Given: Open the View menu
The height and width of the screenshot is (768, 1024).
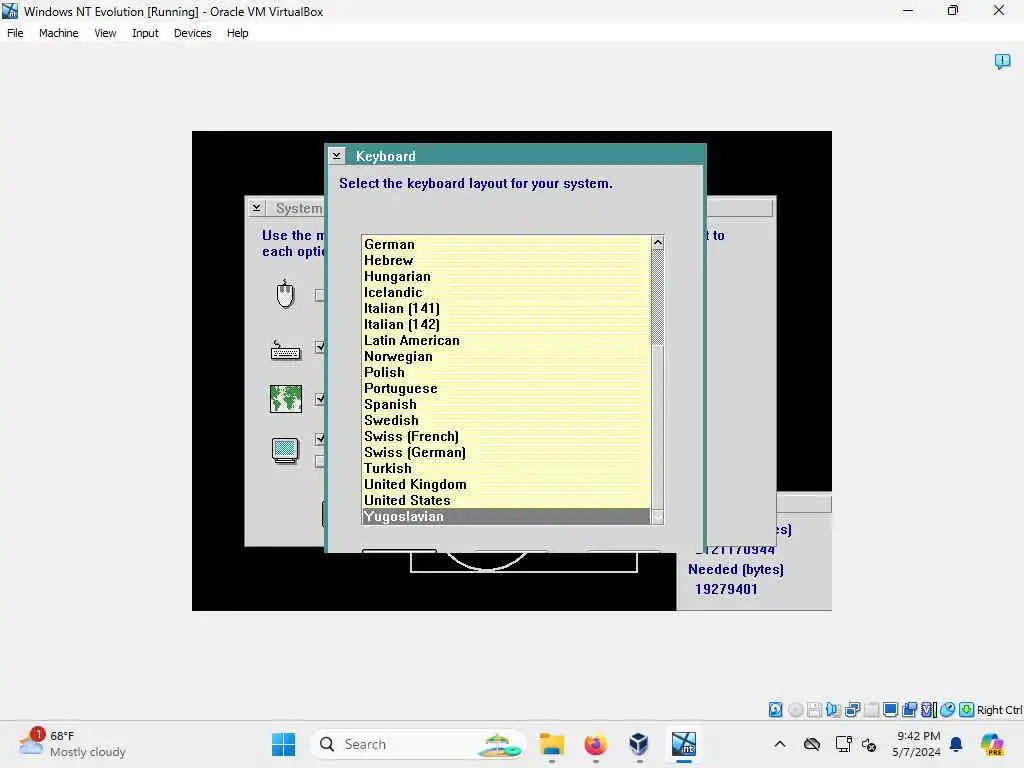Looking at the screenshot, I should pos(105,33).
